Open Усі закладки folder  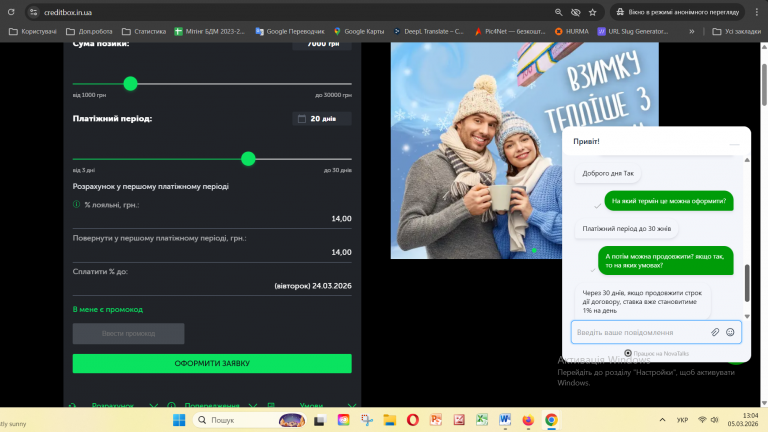point(737,31)
